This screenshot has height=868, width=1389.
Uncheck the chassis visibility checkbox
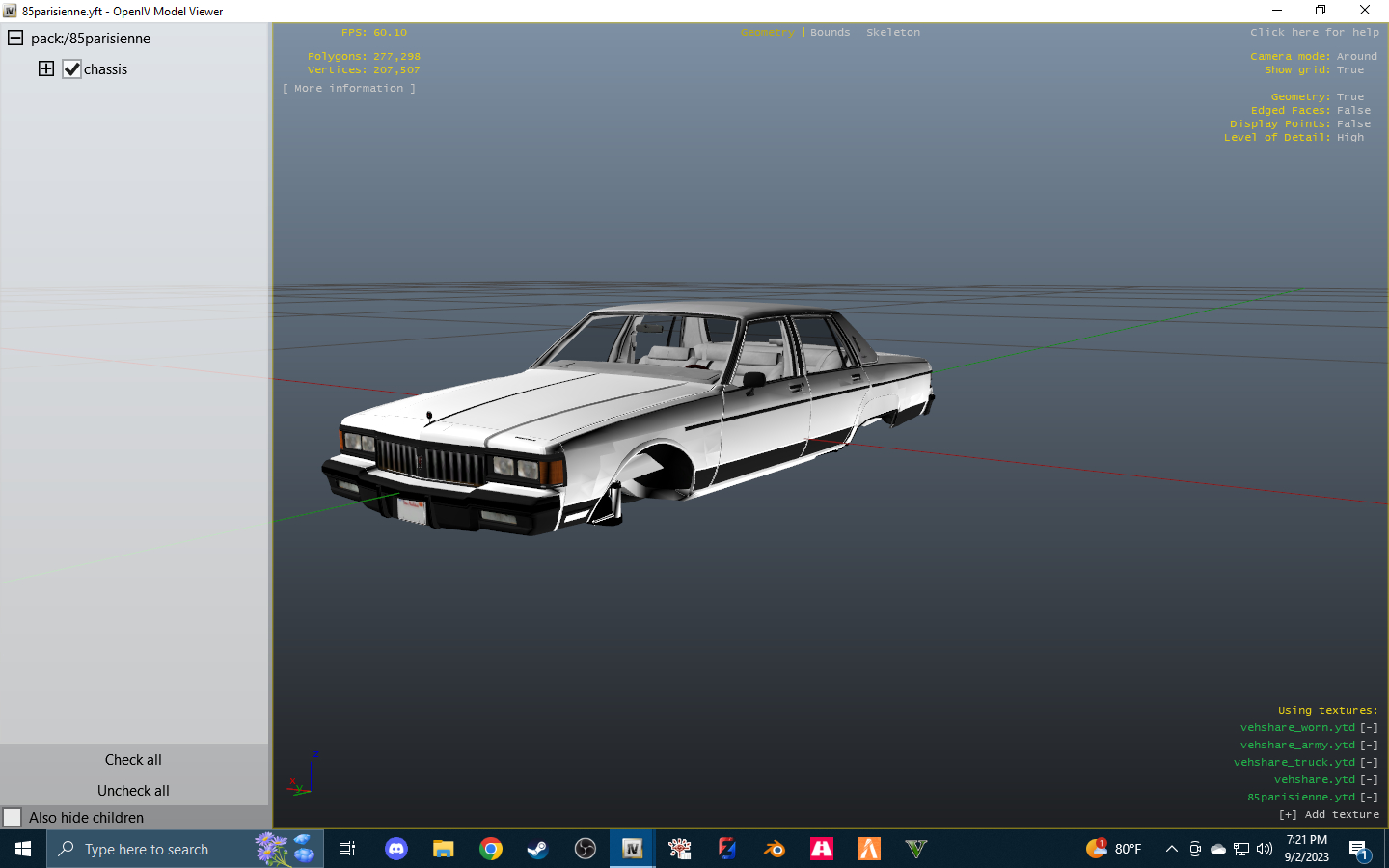pyautogui.click(x=72, y=68)
